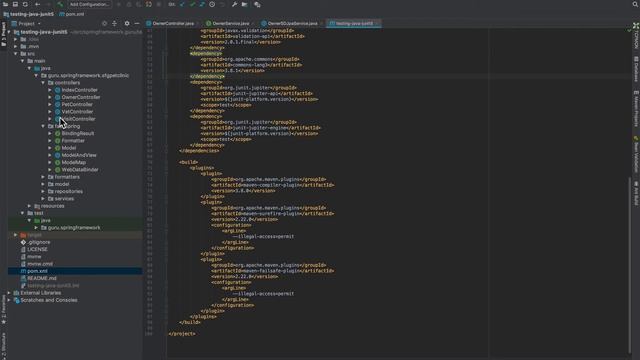Click the Git update project icon
Viewport: 640px width, 360px height.
click(182, 4)
